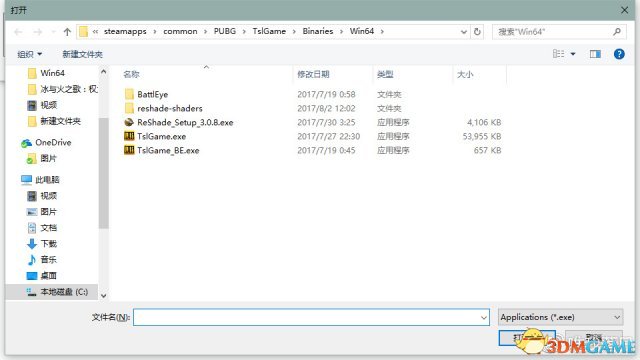
Task: Open 新建文件夹 in navigation pane
Action: click(x=60, y=121)
